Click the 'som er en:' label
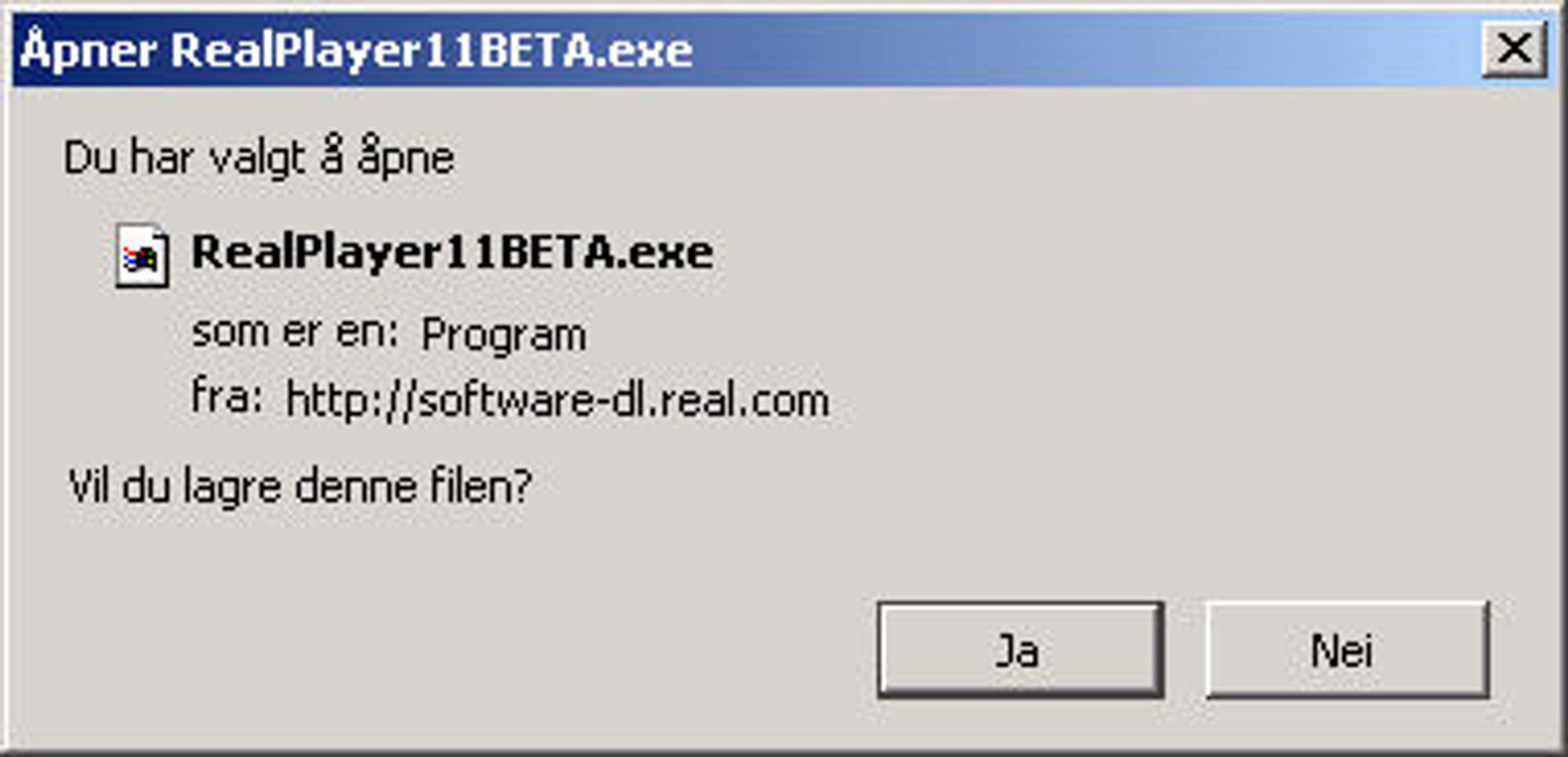This screenshot has height=757, width=1568. coord(295,332)
